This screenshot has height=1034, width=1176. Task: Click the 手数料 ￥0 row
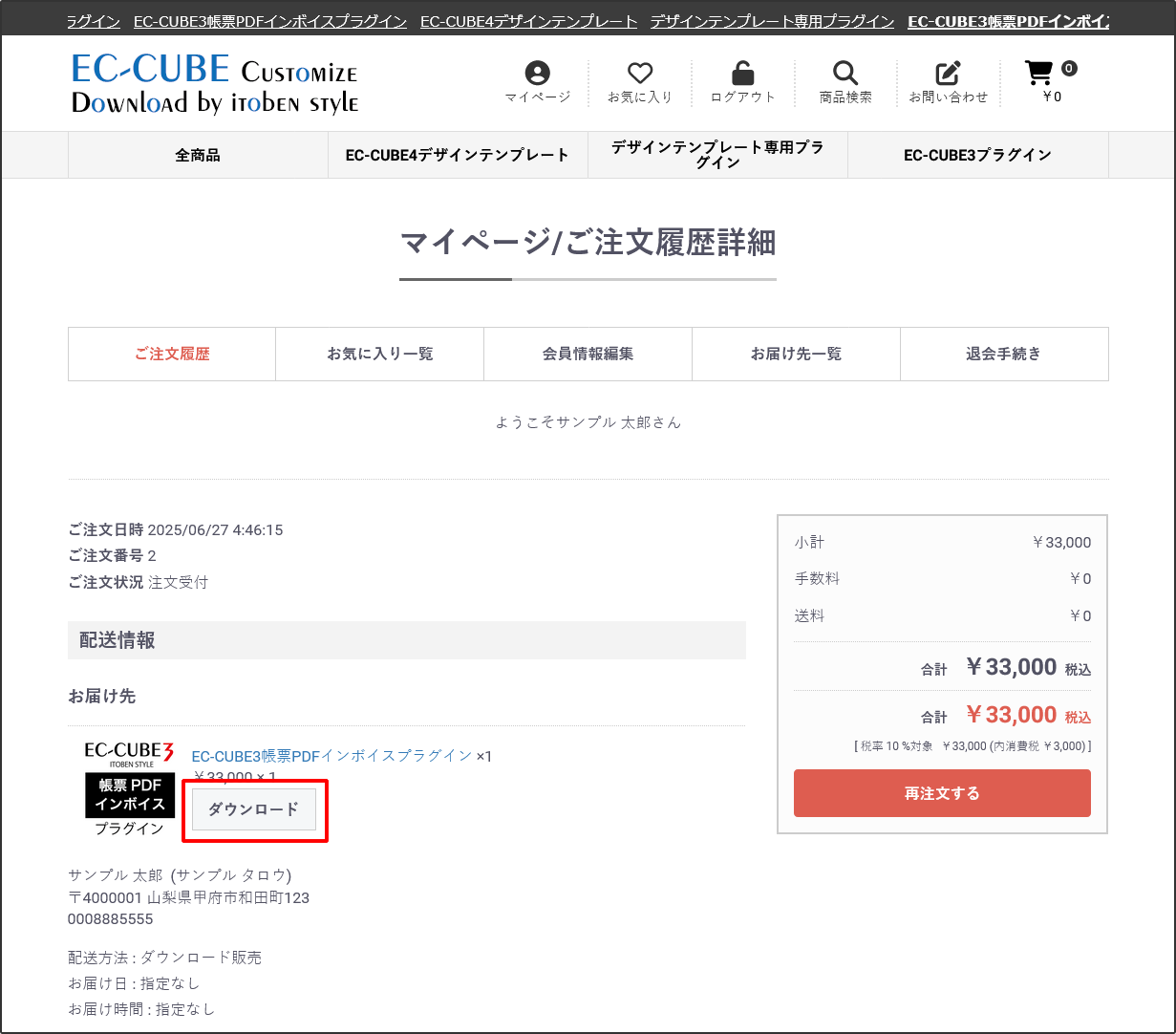[x=942, y=578]
